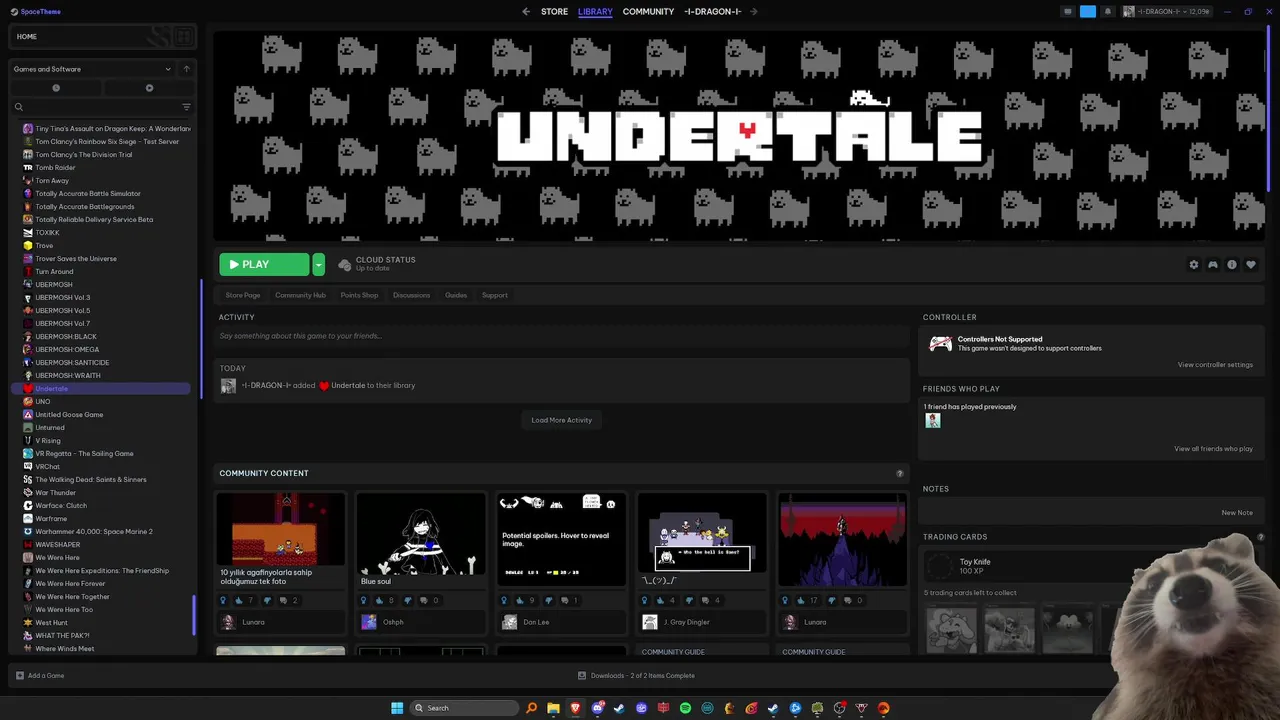Viewport: 1280px width, 720px height.
Task: Open the Discussions tab
Action: click(x=411, y=295)
